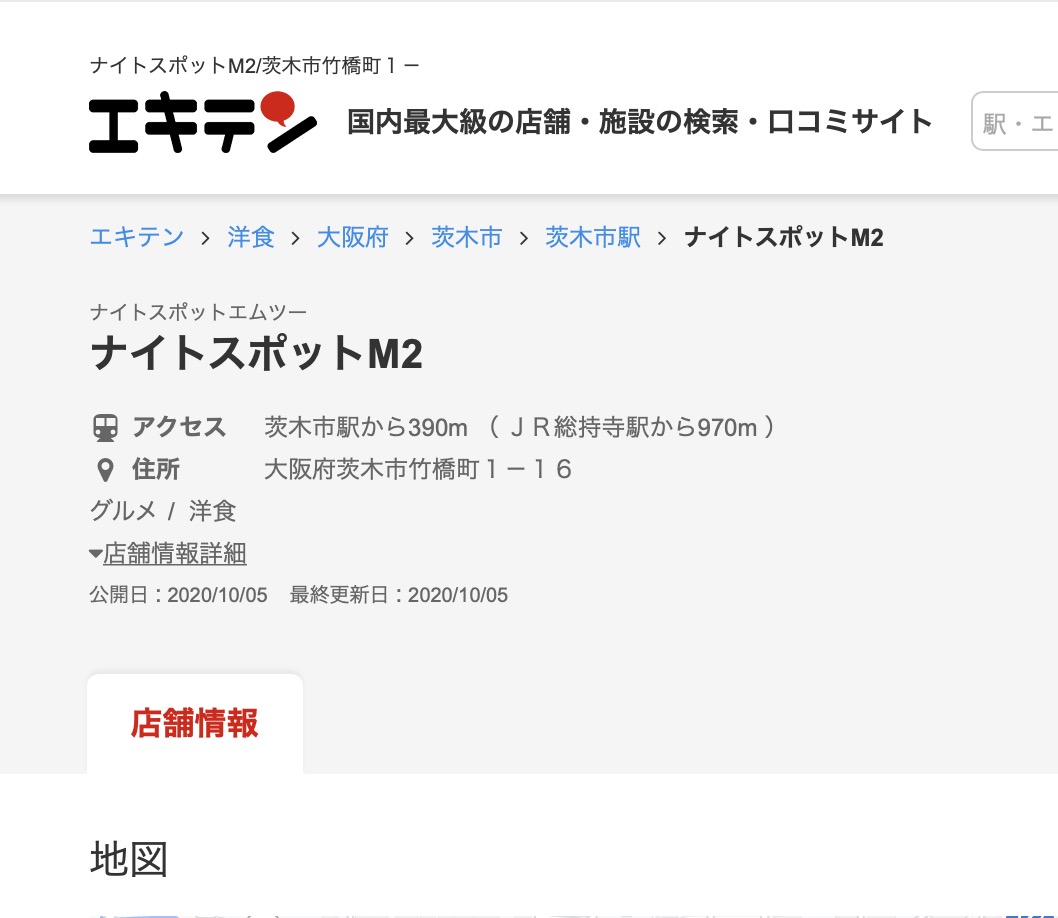Click the chevron after 茨木市駅 breadcrumb
The image size is (1058, 918).
[662, 238]
